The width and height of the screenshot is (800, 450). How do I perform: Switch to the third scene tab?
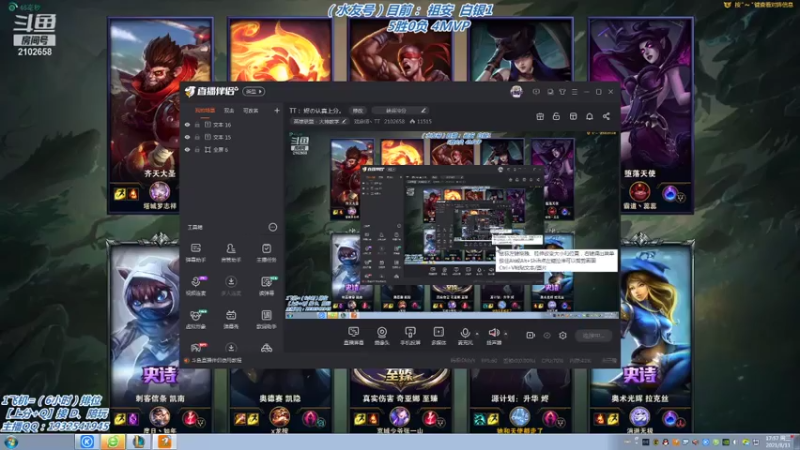pyautogui.click(x=251, y=110)
